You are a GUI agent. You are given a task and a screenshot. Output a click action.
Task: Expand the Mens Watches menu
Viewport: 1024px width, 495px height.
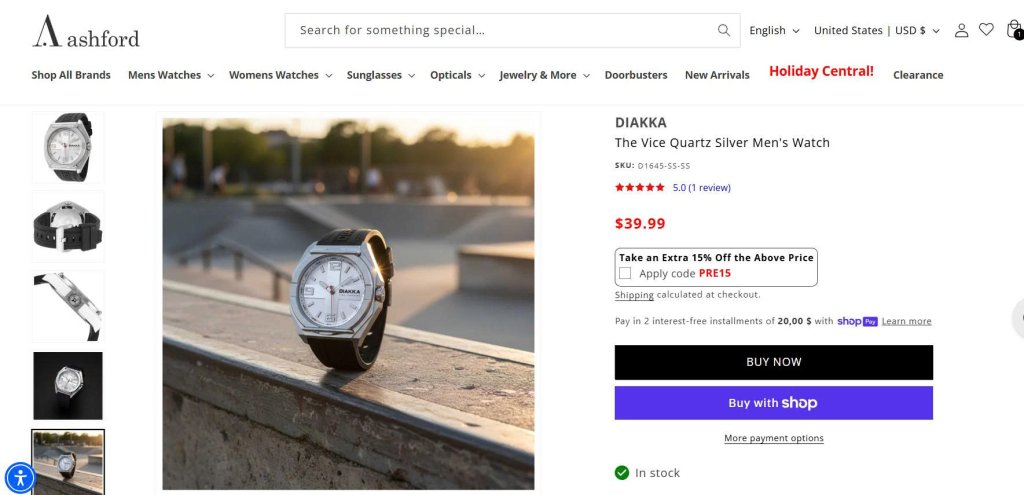[169, 75]
